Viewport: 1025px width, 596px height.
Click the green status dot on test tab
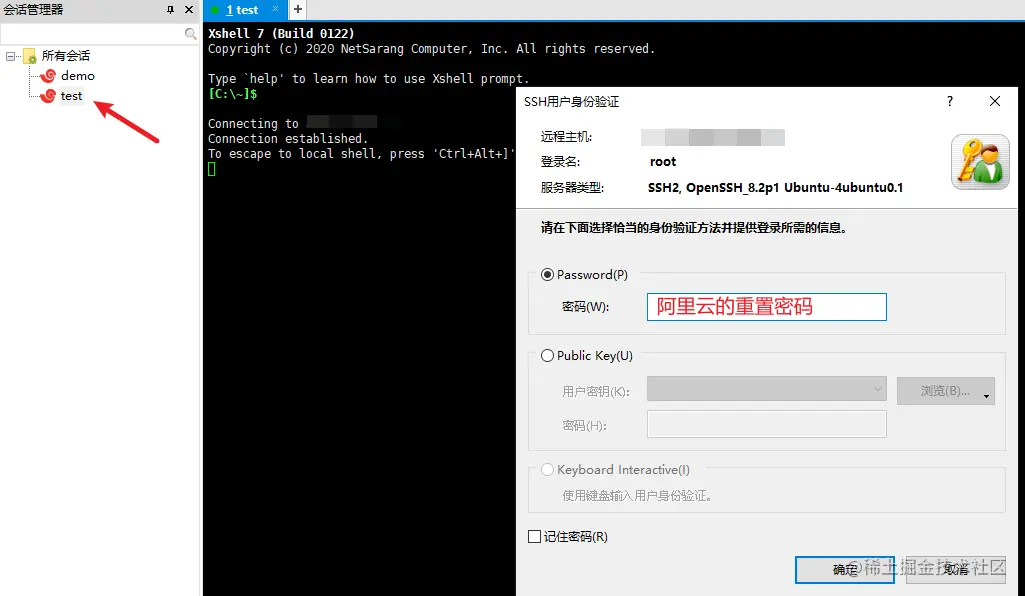tap(214, 10)
